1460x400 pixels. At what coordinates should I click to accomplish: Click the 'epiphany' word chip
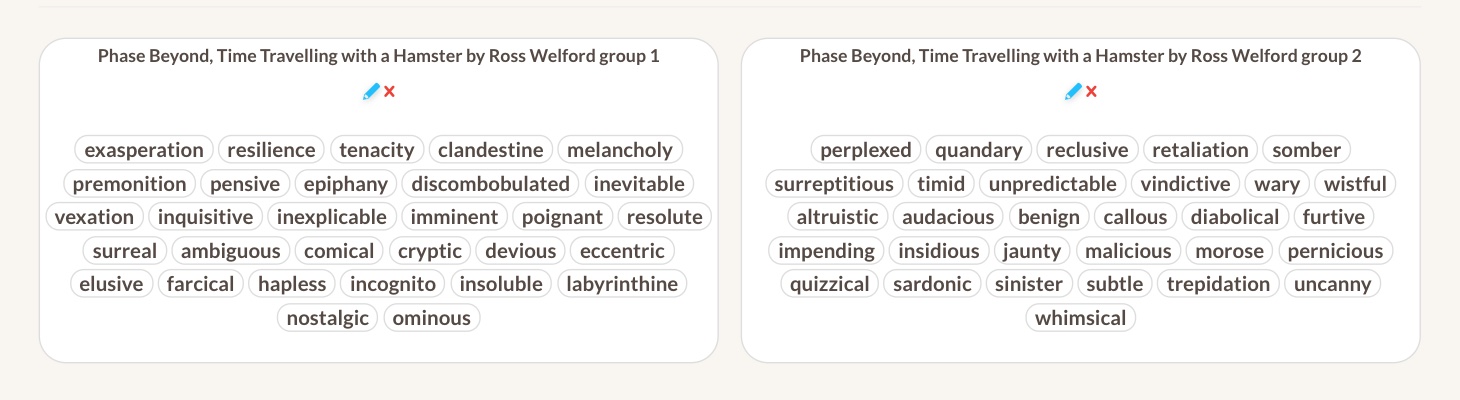point(346,184)
